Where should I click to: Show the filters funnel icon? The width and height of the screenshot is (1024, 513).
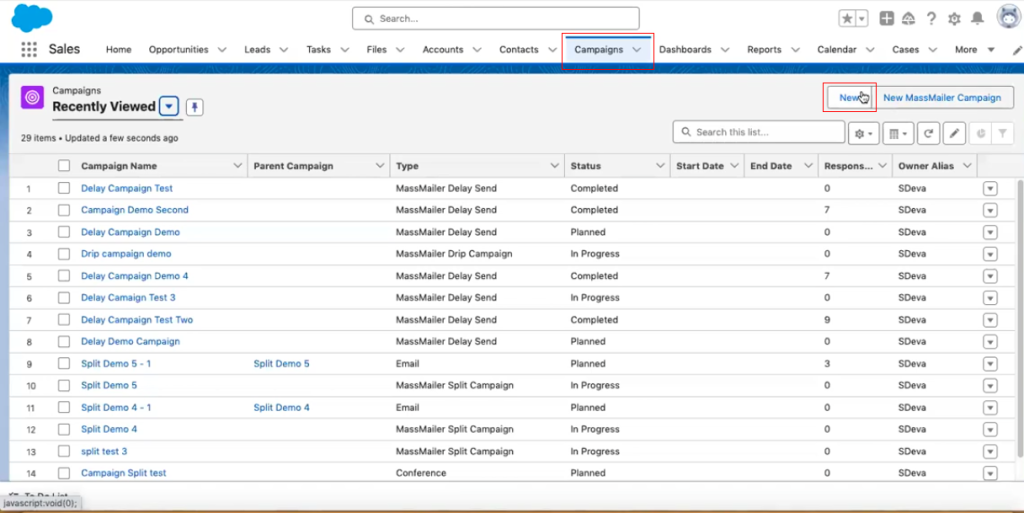(1002, 133)
